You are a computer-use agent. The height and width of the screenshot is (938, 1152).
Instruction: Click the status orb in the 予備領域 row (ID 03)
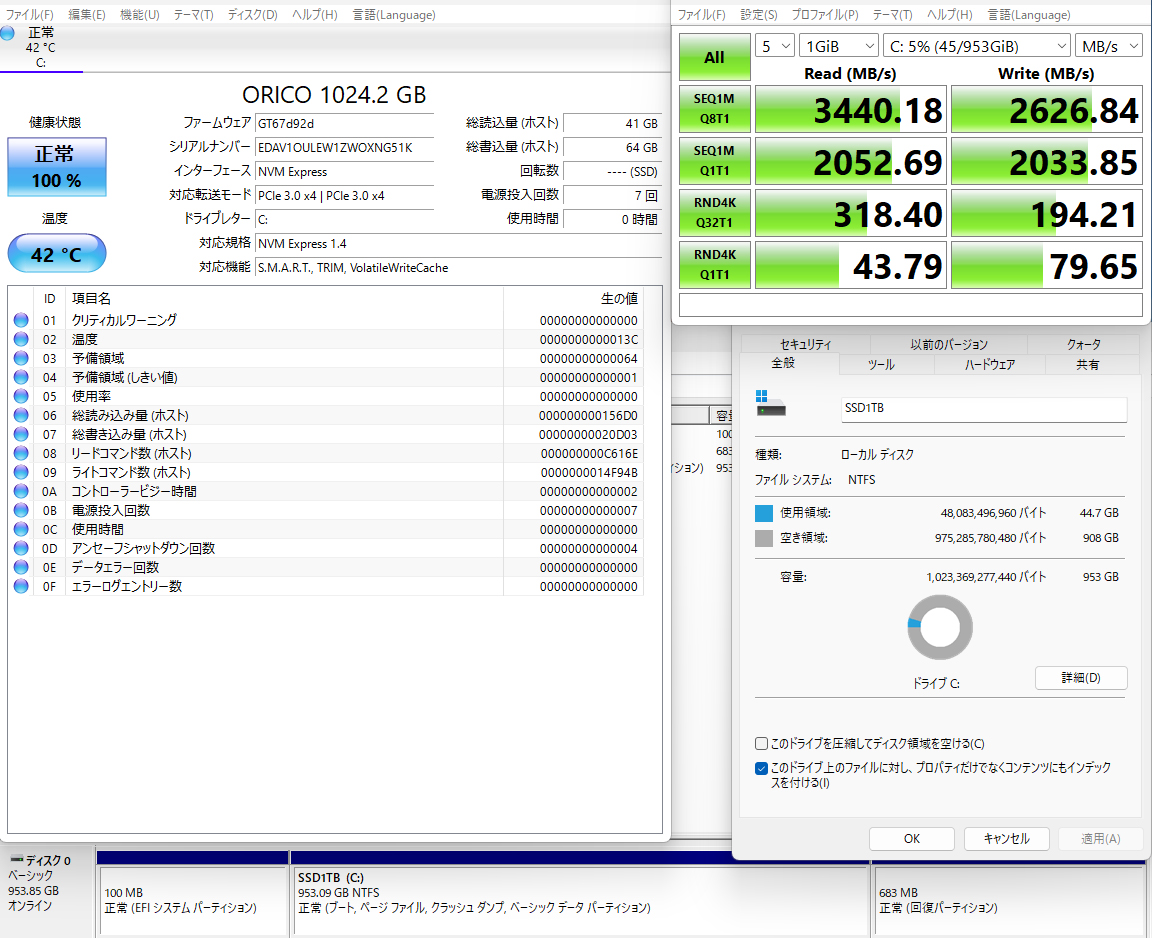(21, 358)
